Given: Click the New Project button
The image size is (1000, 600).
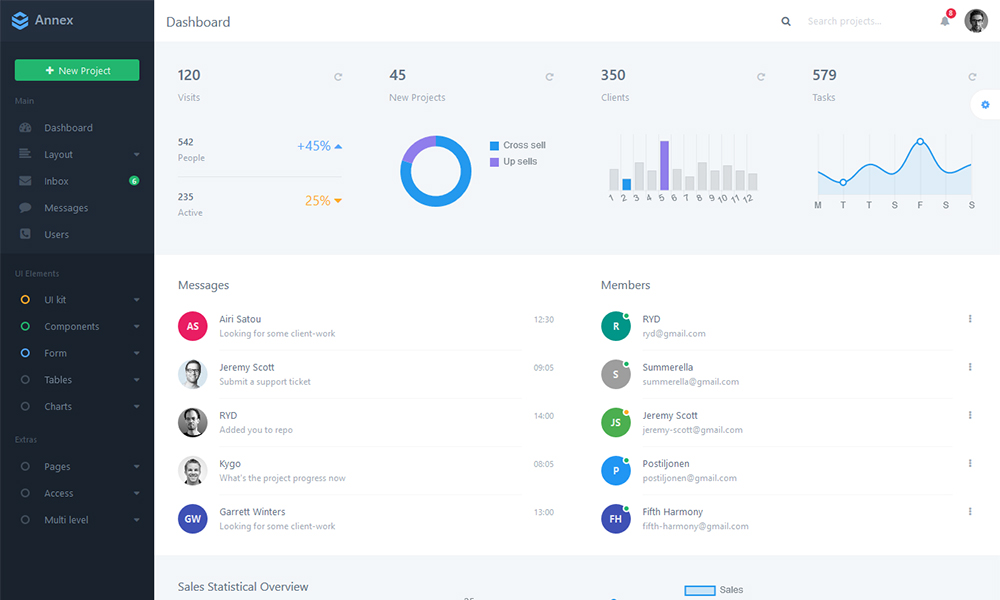Looking at the screenshot, I should click(77, 71).
